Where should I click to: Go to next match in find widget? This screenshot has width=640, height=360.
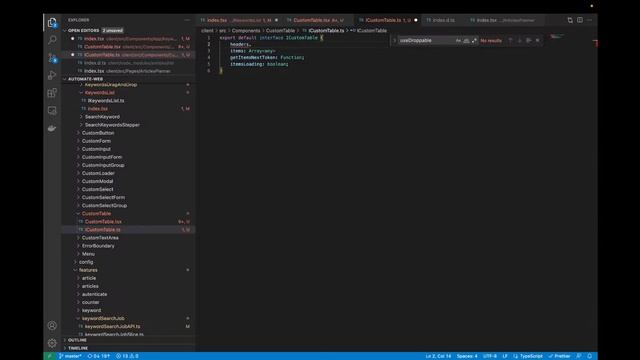coord(520,40)
